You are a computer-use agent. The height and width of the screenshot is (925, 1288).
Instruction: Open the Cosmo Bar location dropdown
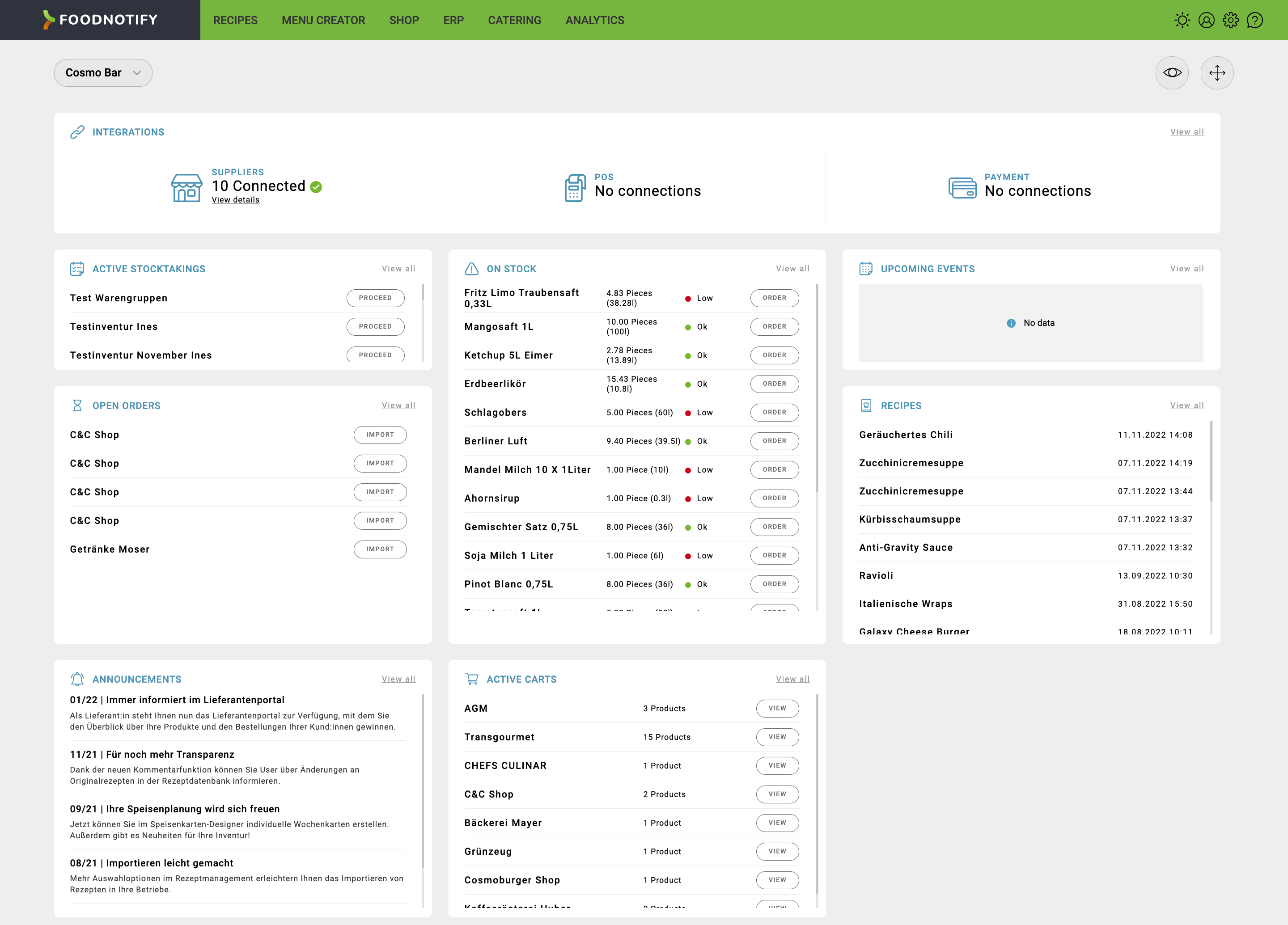coord(103,73)
